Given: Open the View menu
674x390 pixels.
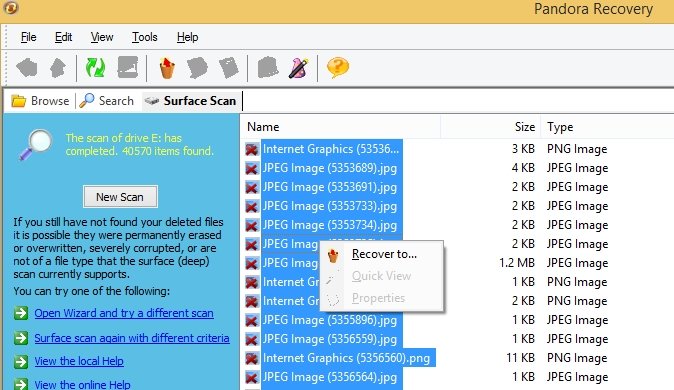Looking at the screenshot, I should [102, 37].
